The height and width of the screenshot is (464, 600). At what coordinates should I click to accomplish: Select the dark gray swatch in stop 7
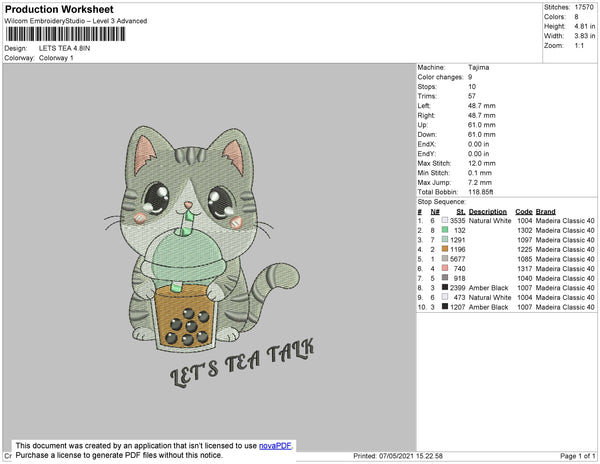pos(445,278)
